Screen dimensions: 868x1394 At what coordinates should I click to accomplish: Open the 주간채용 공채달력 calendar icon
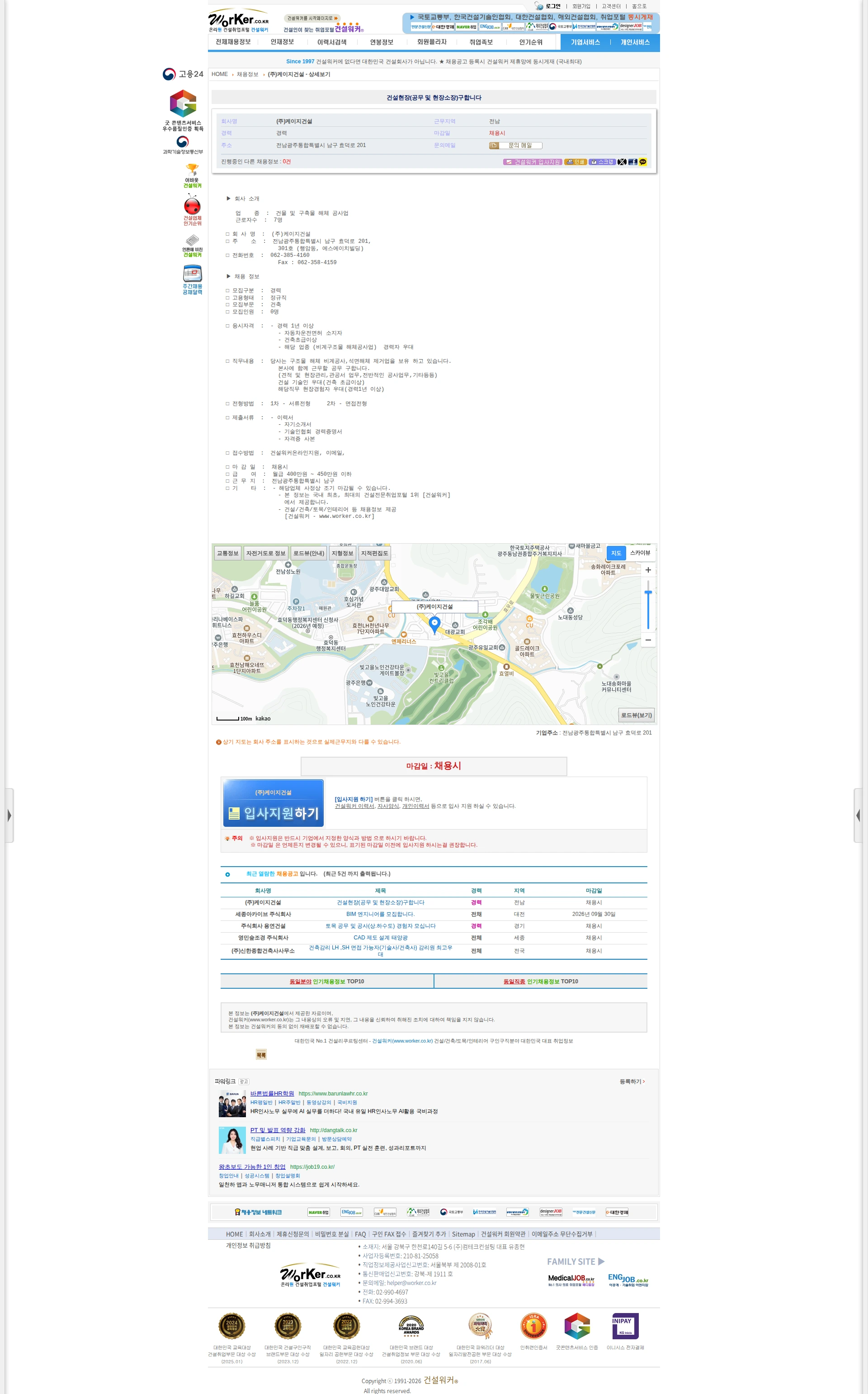(192, 280)
